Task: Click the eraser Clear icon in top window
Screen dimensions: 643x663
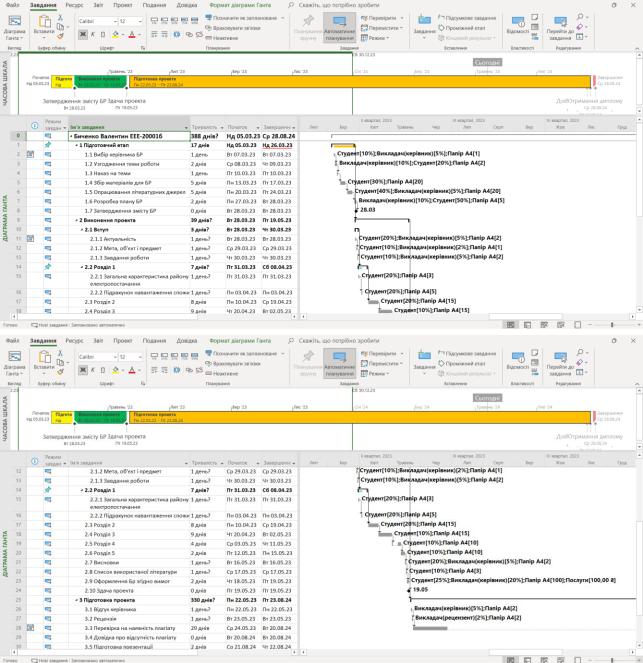Action: [581, 27]
